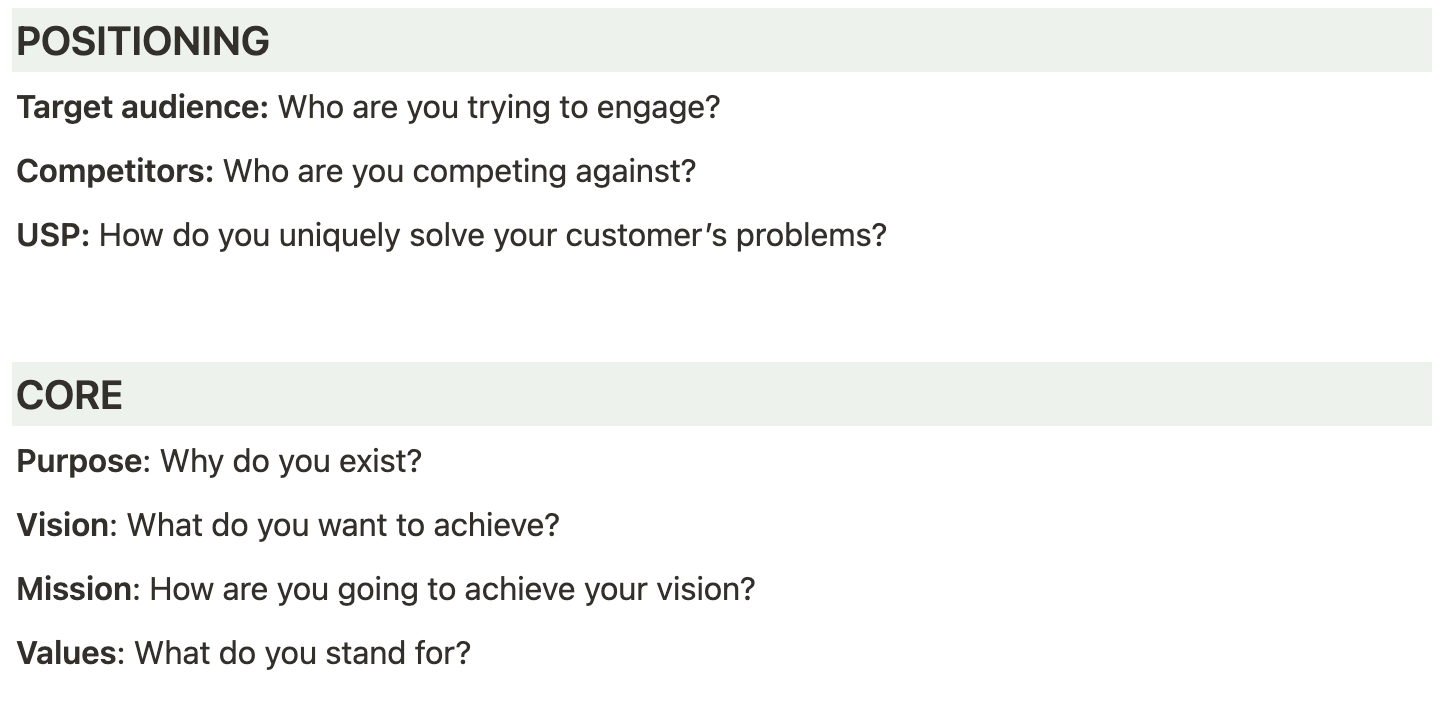
Task: Click the bold 'Vision' label
Action: [62, 525]
